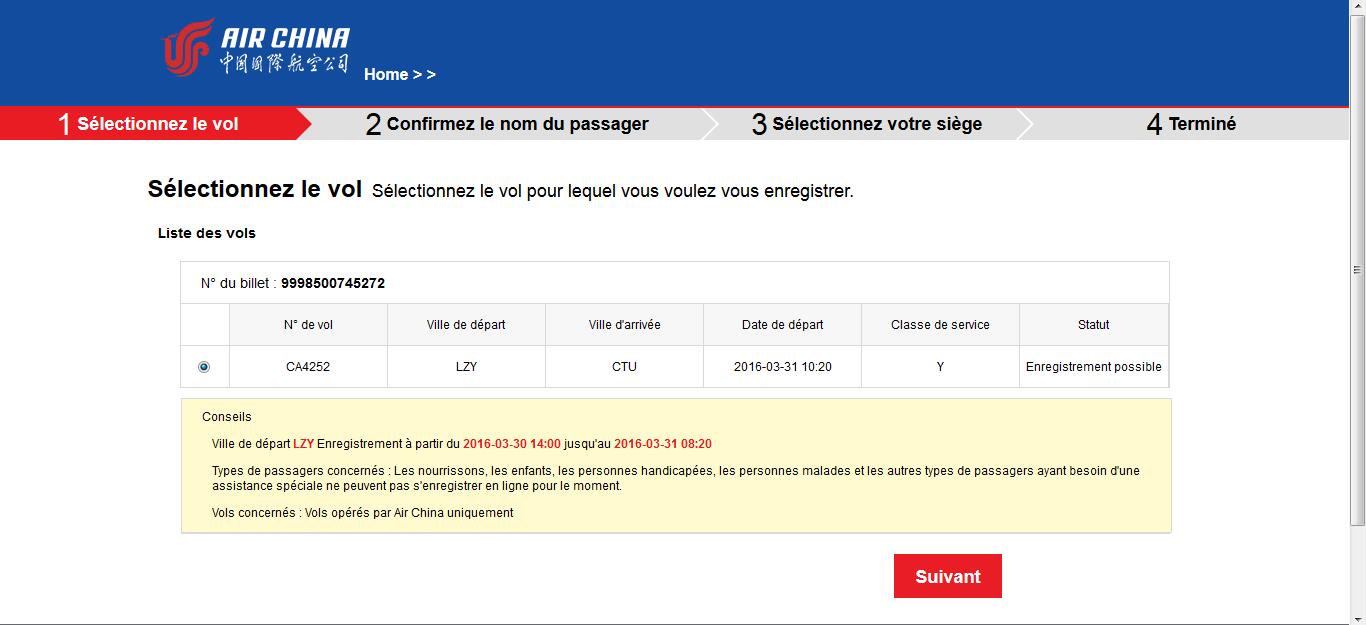The width and height of the screenshot is (1366, 625).
Task: Click the Classe de service column header
Action: tap(940, 325)
